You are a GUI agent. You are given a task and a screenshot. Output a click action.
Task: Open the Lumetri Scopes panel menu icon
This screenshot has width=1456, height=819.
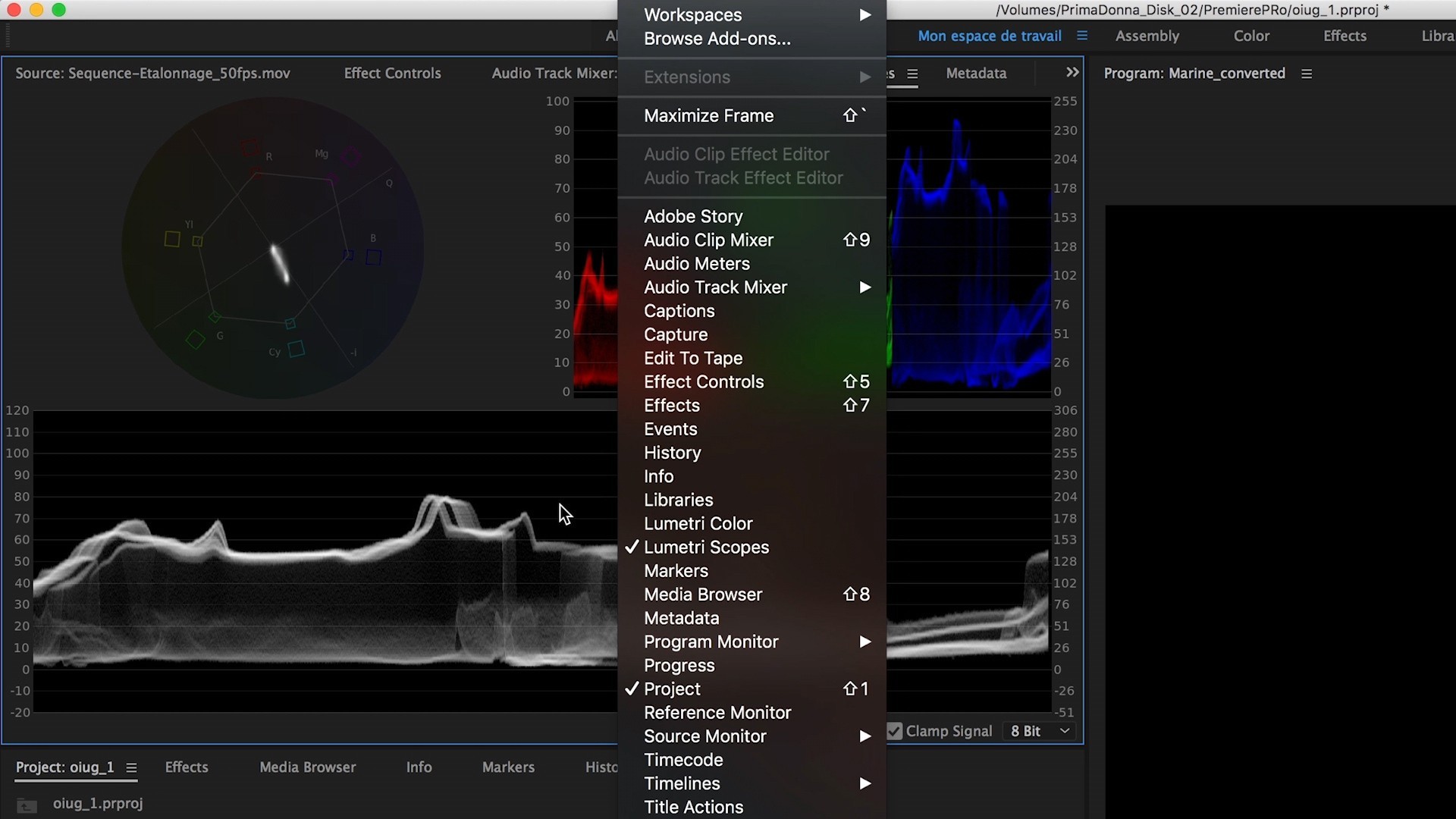[x=912, y=74]
